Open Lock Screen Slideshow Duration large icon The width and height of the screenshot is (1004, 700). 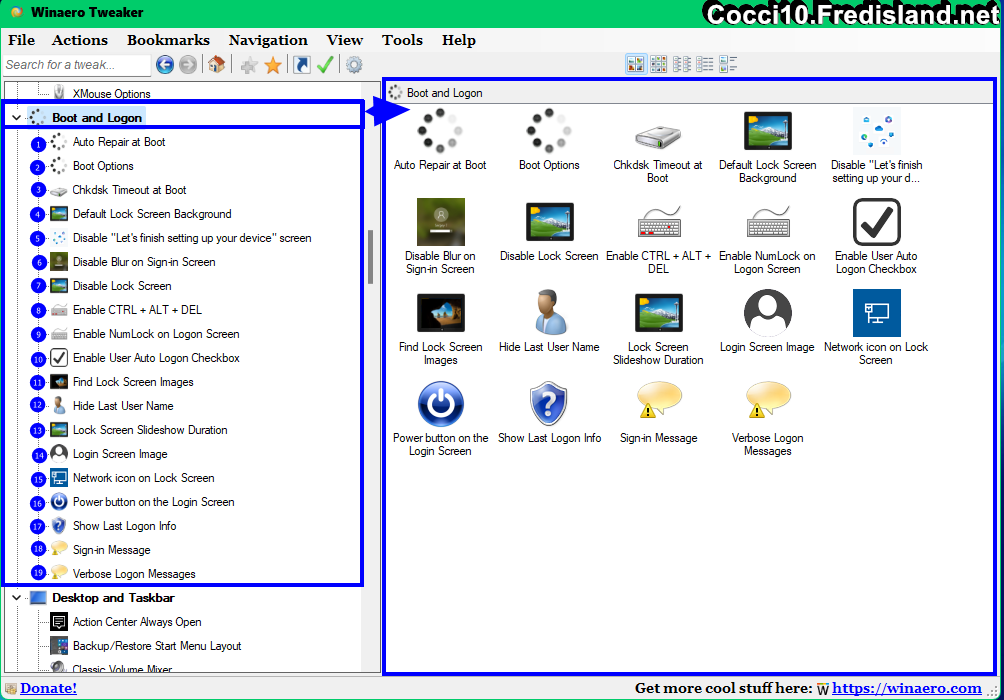coord(658,313)
